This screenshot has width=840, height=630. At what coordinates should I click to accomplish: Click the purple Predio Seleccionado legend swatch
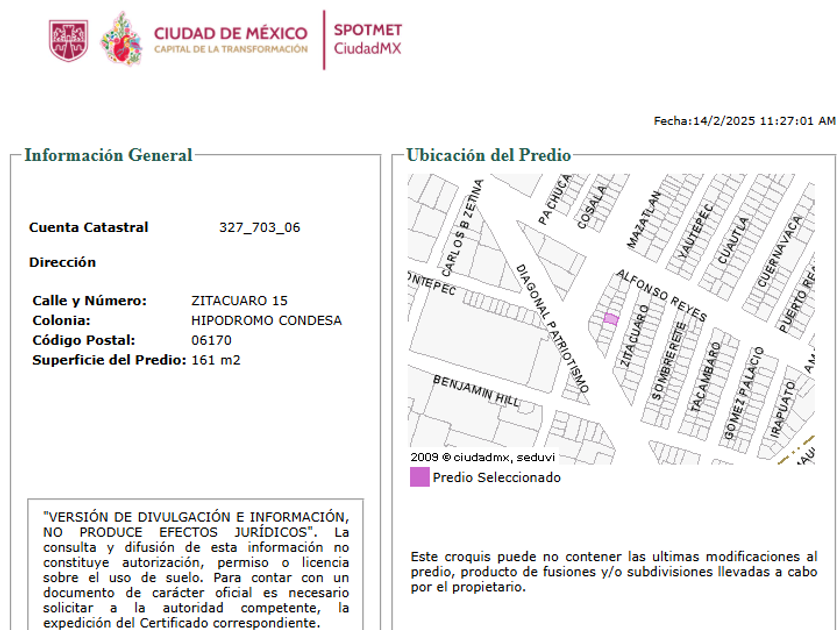(x=419, y=477)
